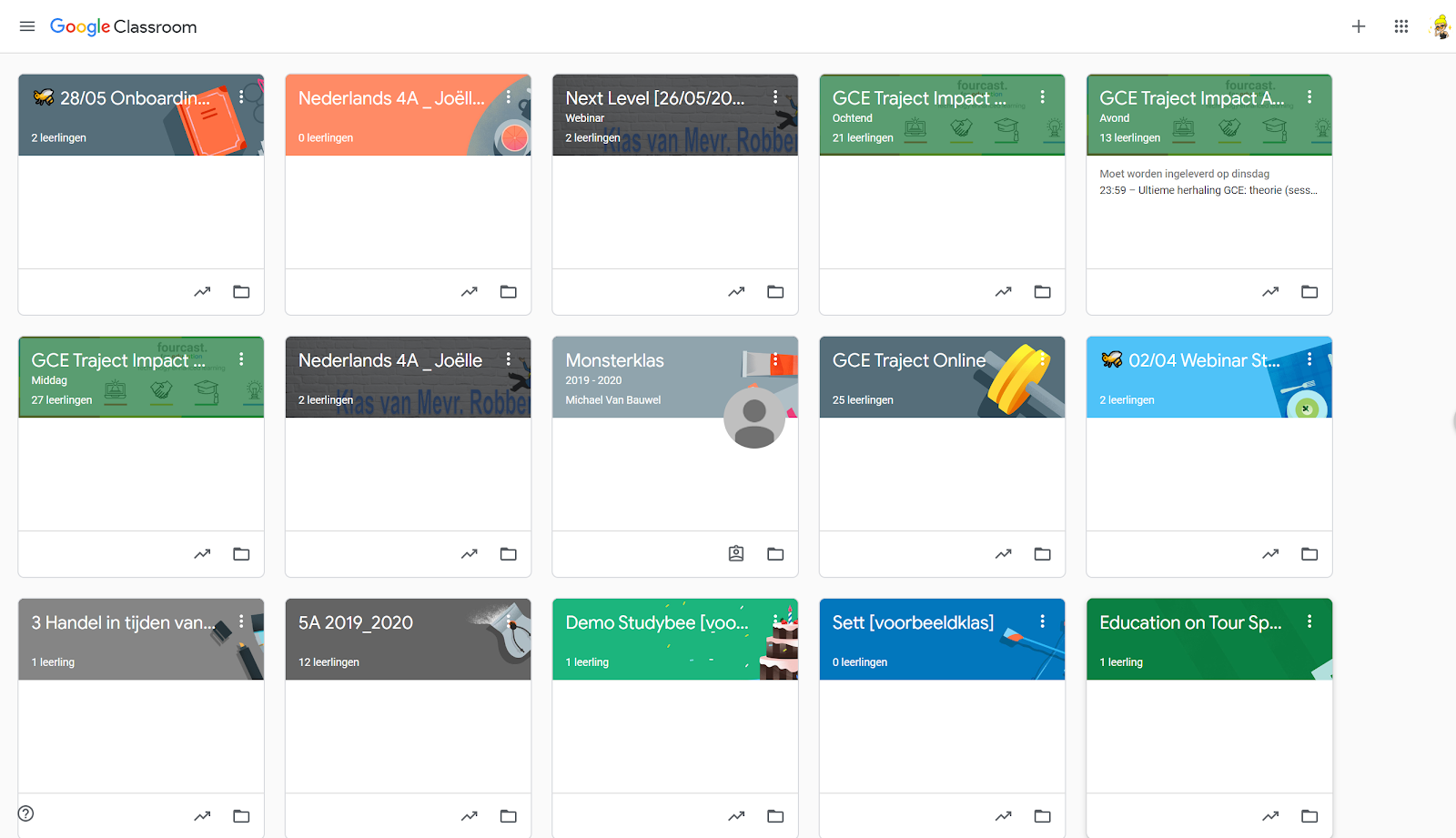Click 'Michael Van Bauwel' on Monsterklas card

click(x=612, y=400)
